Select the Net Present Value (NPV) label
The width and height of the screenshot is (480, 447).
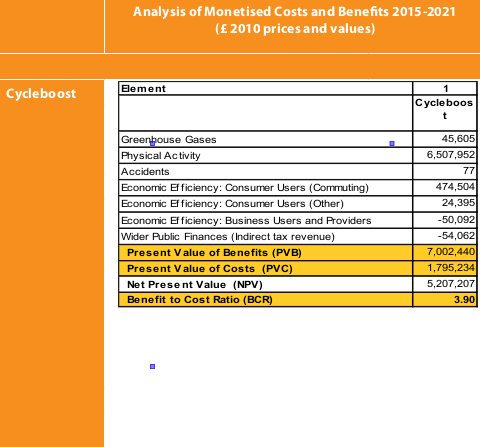click(195, 285)
